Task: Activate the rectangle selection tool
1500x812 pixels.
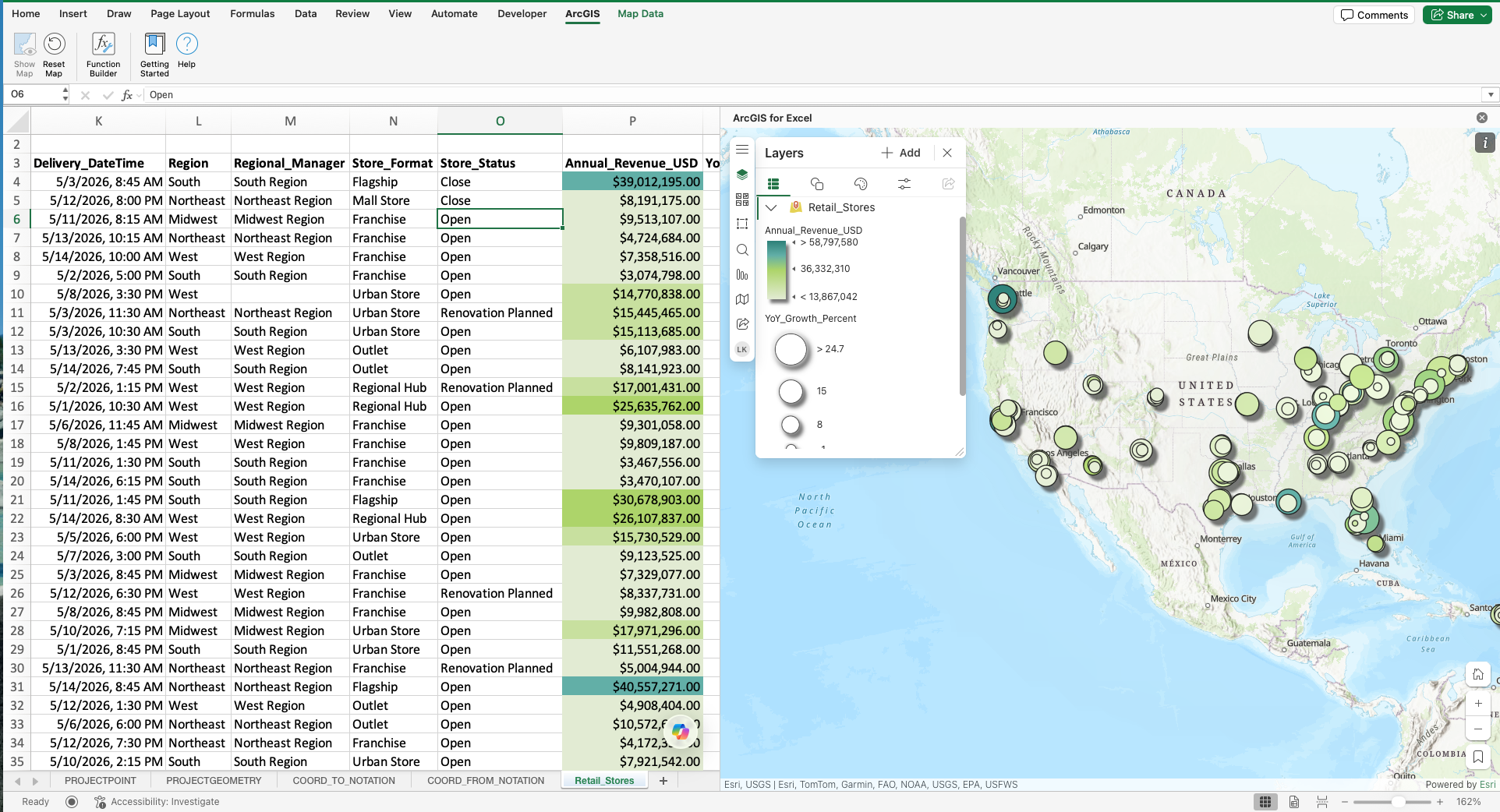Action: pos(742,224)
